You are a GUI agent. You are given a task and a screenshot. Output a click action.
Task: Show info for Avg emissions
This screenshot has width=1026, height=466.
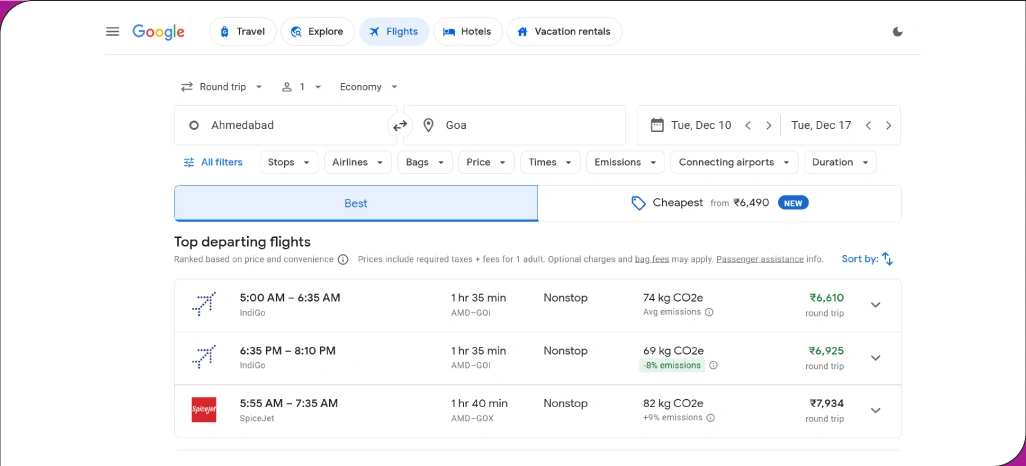709,312
